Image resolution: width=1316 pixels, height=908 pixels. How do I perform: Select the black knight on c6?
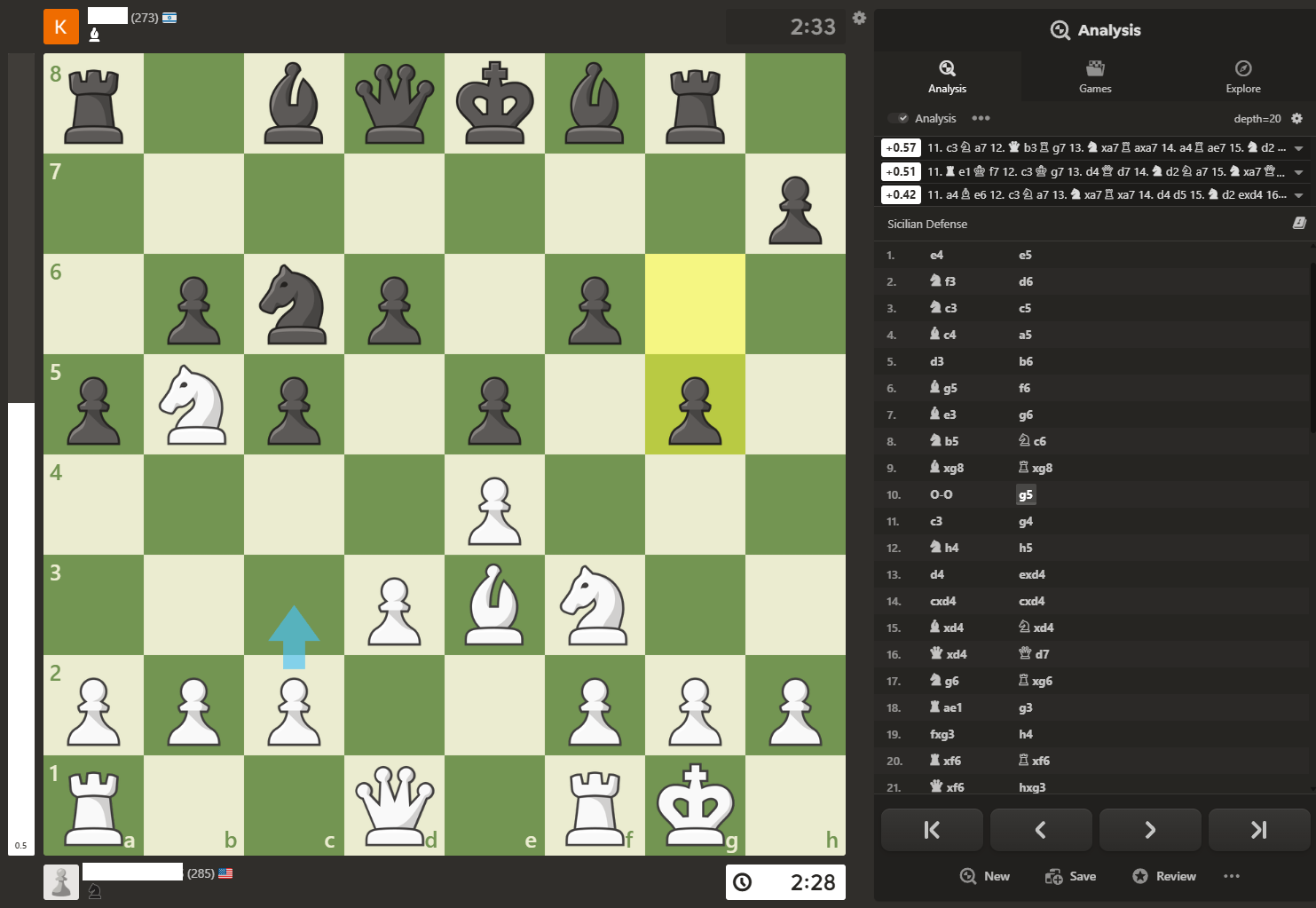(x=294, y=304)
